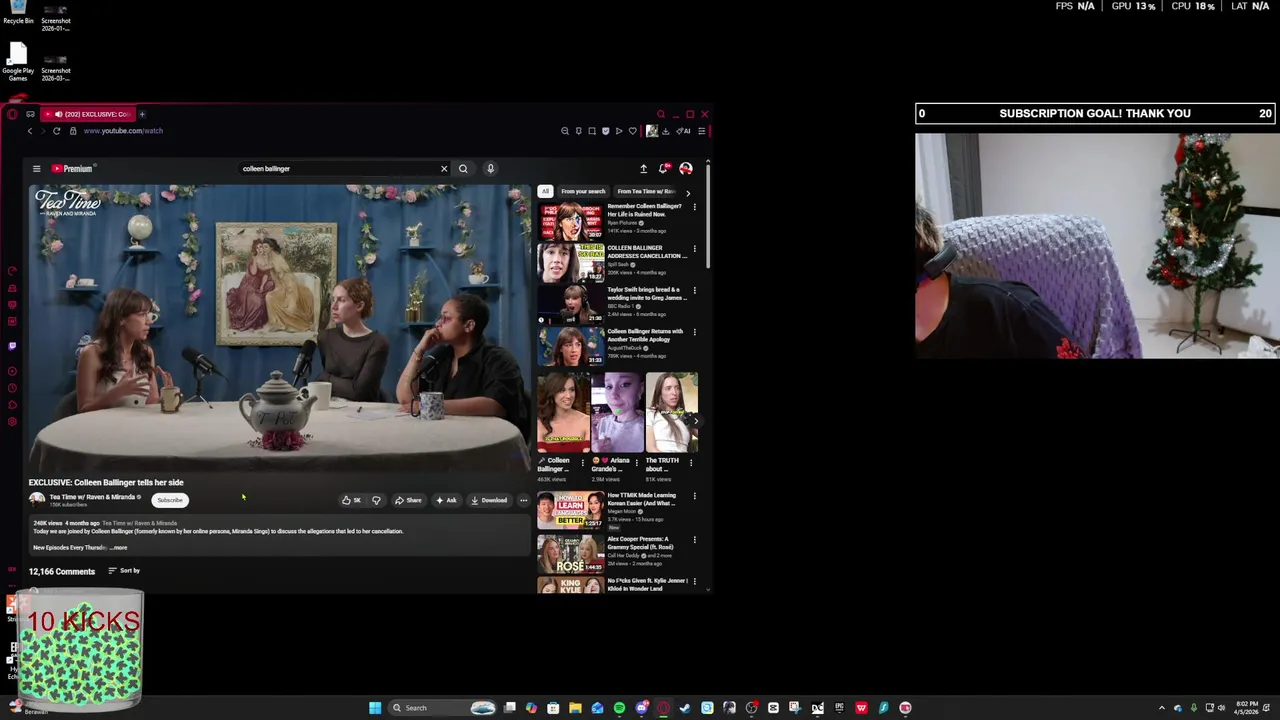The height and width of the screenshot is (720, 1280).
Task: Open File Explorer from the taskbar
Action: pyautogui.click(x=575, y=708)
